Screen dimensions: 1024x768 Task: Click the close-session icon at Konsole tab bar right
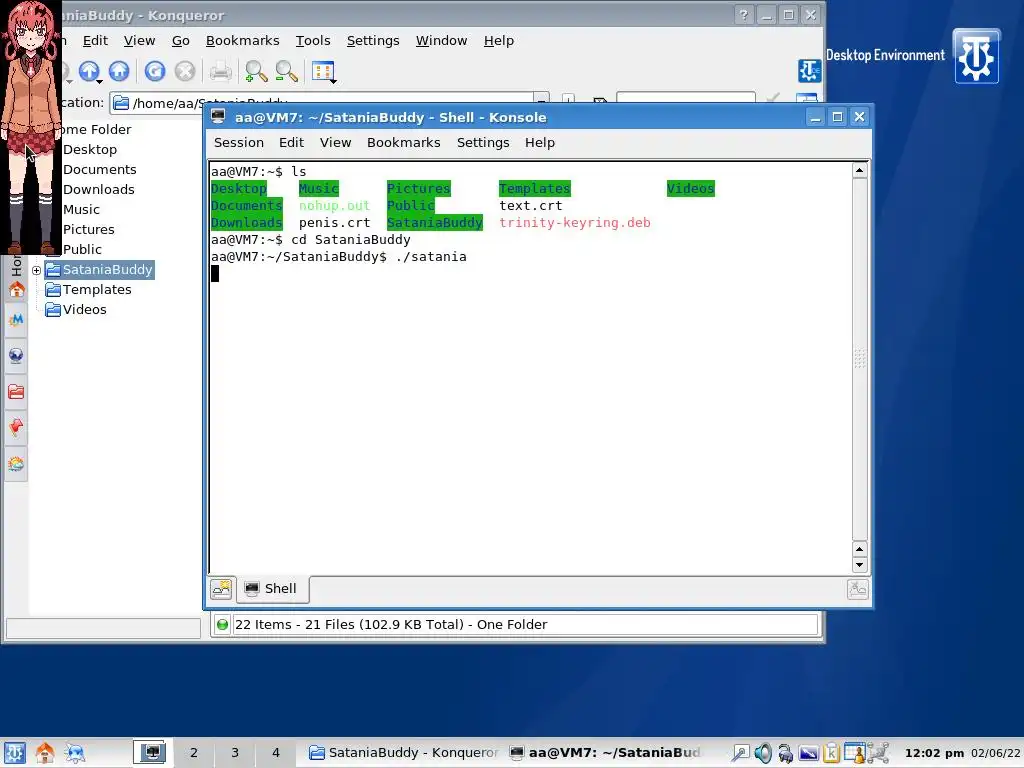(857, 589)
